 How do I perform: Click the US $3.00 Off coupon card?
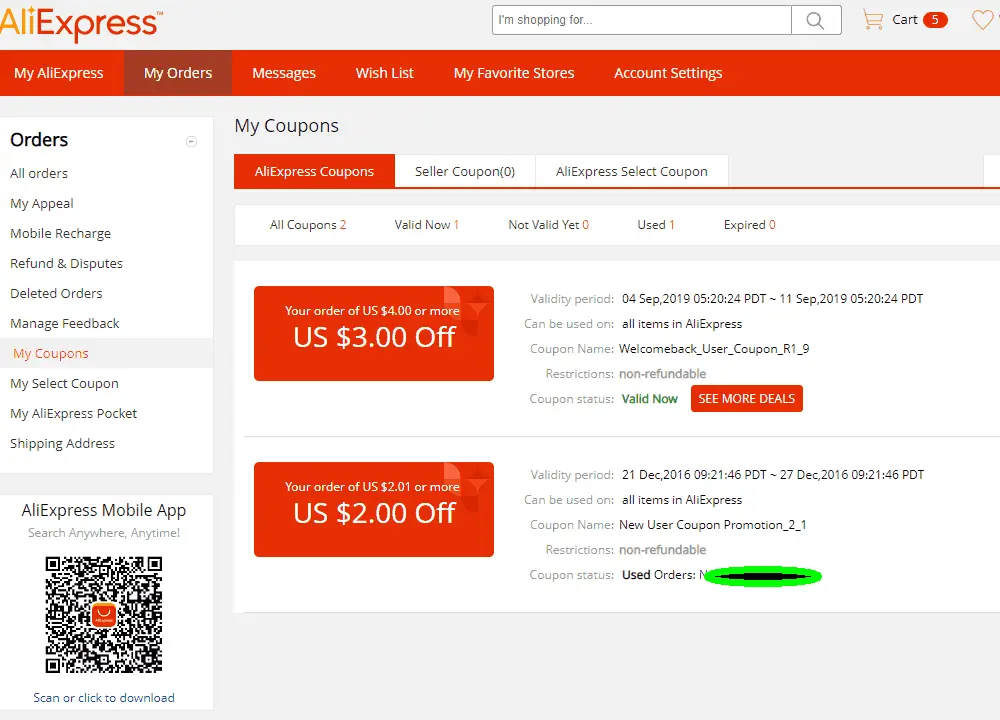(374, 334)
